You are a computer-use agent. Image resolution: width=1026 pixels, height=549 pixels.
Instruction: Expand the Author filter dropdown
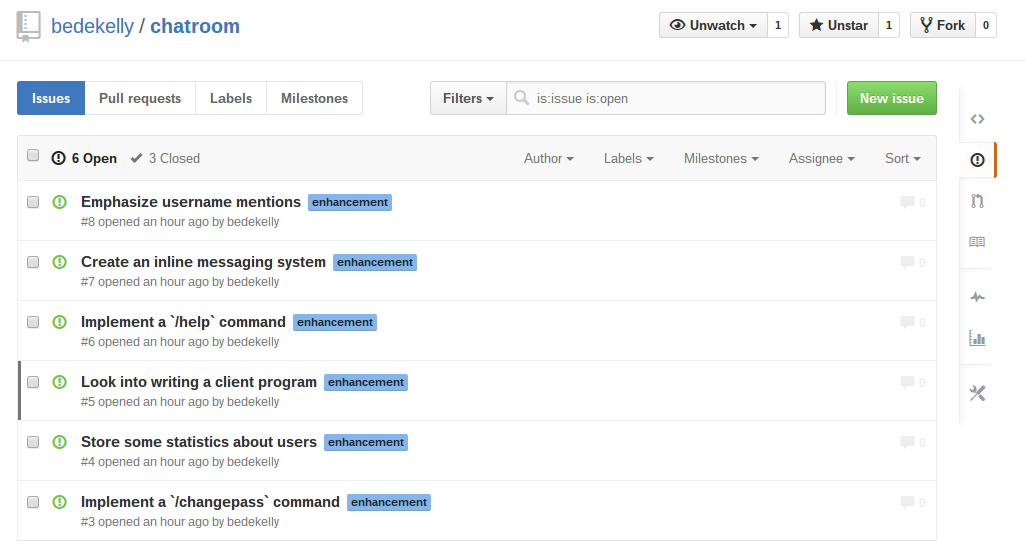(x=548, y=158)
